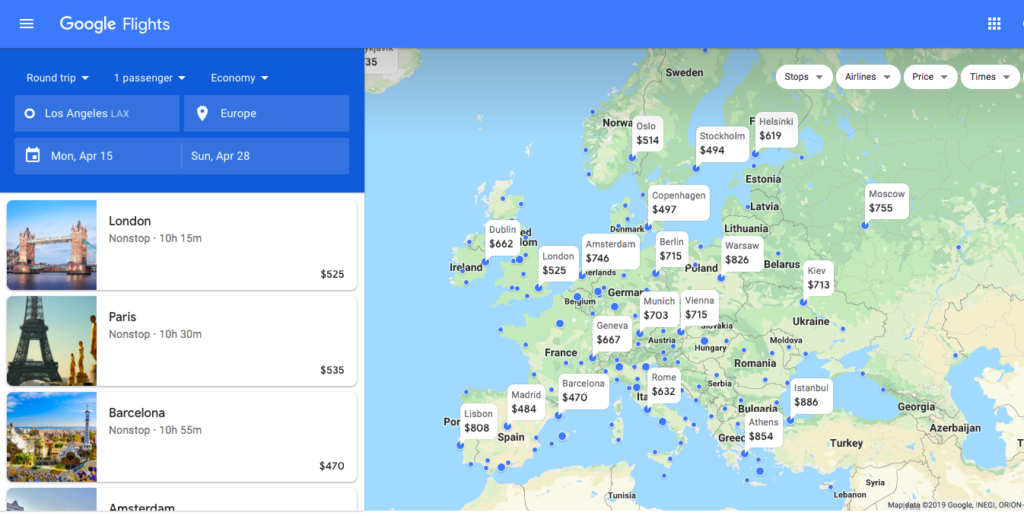This screenshot has height=516, width=1024.
Task: Click the origin circle icon by Los Angeles
Action: (29, 114)
